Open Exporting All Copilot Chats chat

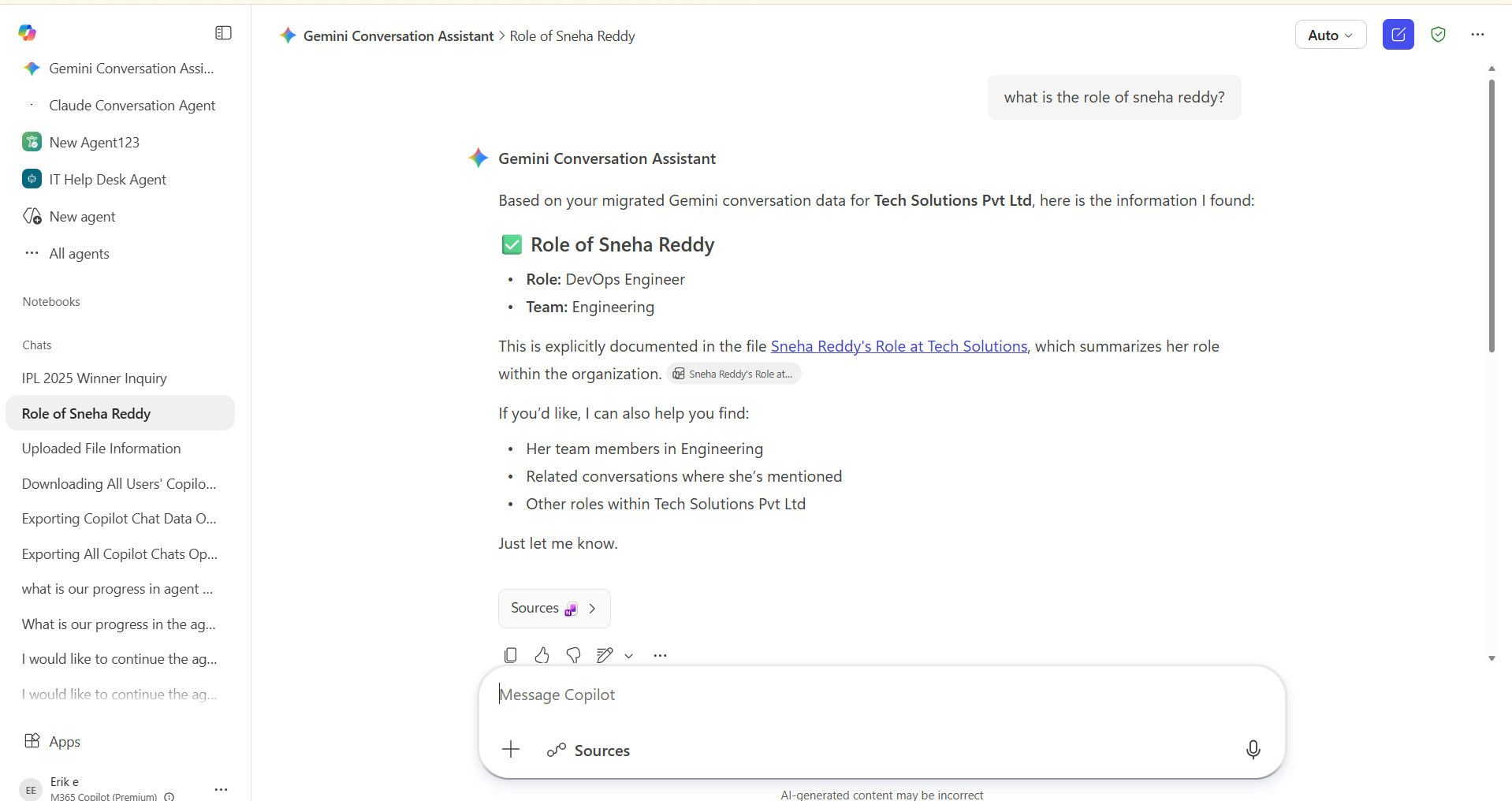tap(120, 554)
